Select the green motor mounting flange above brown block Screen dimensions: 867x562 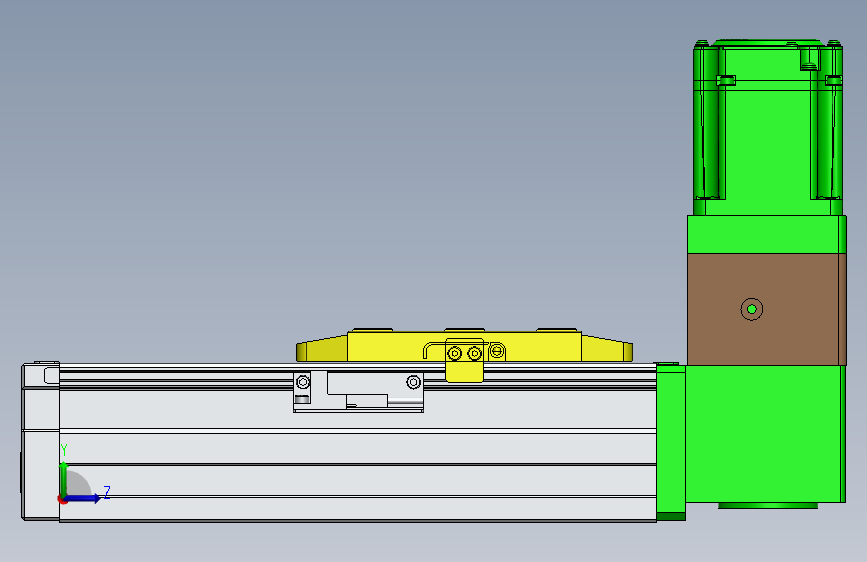coord(766,235)
